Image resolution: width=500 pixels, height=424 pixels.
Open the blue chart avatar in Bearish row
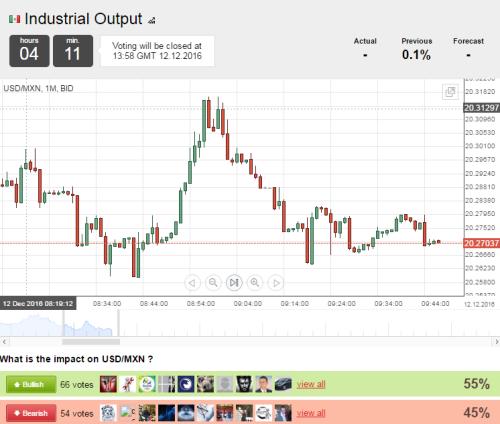coord(167,413)
